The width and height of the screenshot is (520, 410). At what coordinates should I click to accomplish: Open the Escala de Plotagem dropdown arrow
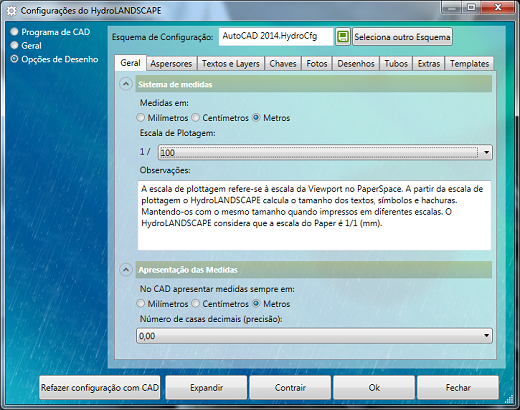[x=486, y=153]
